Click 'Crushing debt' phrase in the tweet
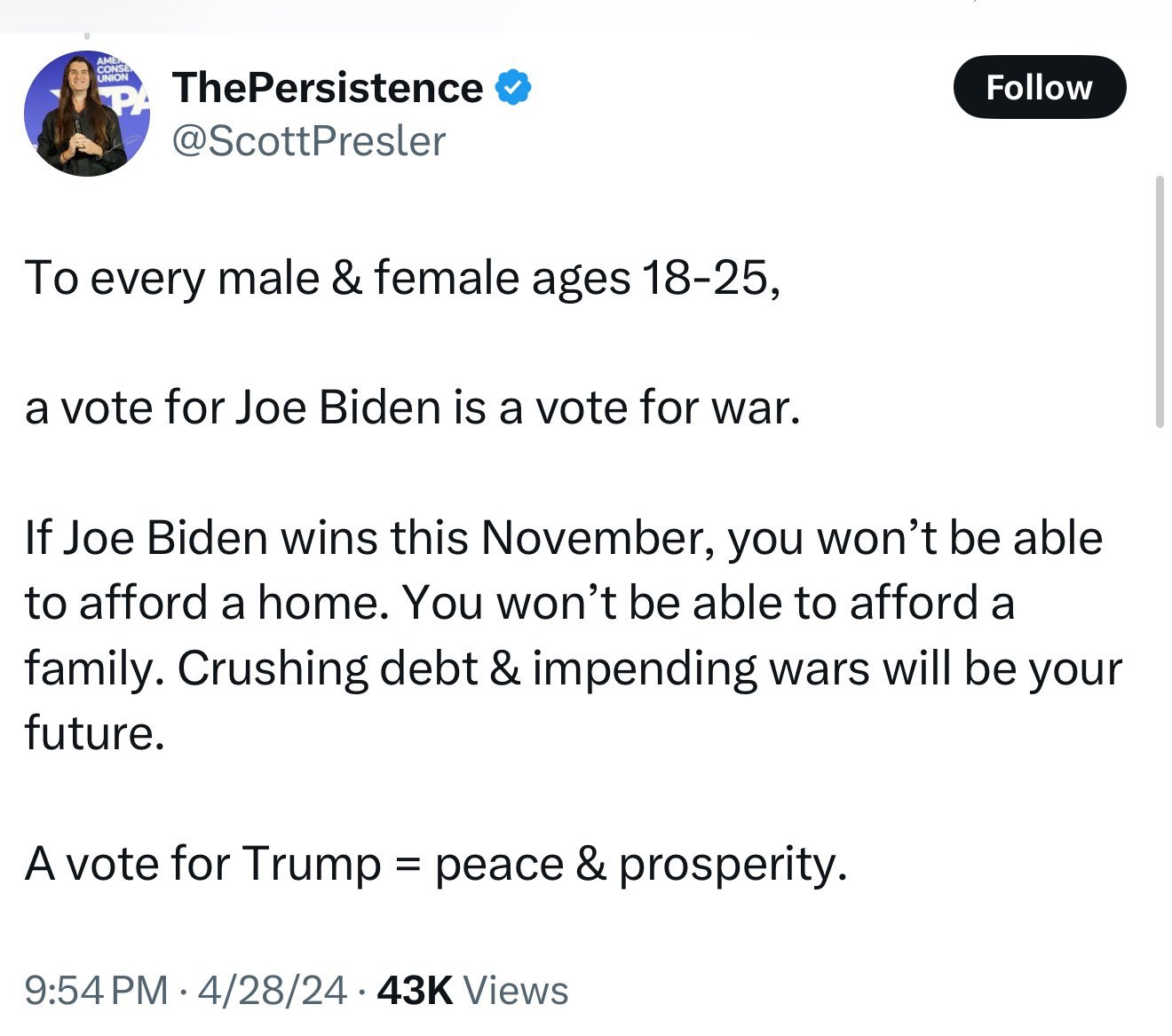 tap(328, 668)
